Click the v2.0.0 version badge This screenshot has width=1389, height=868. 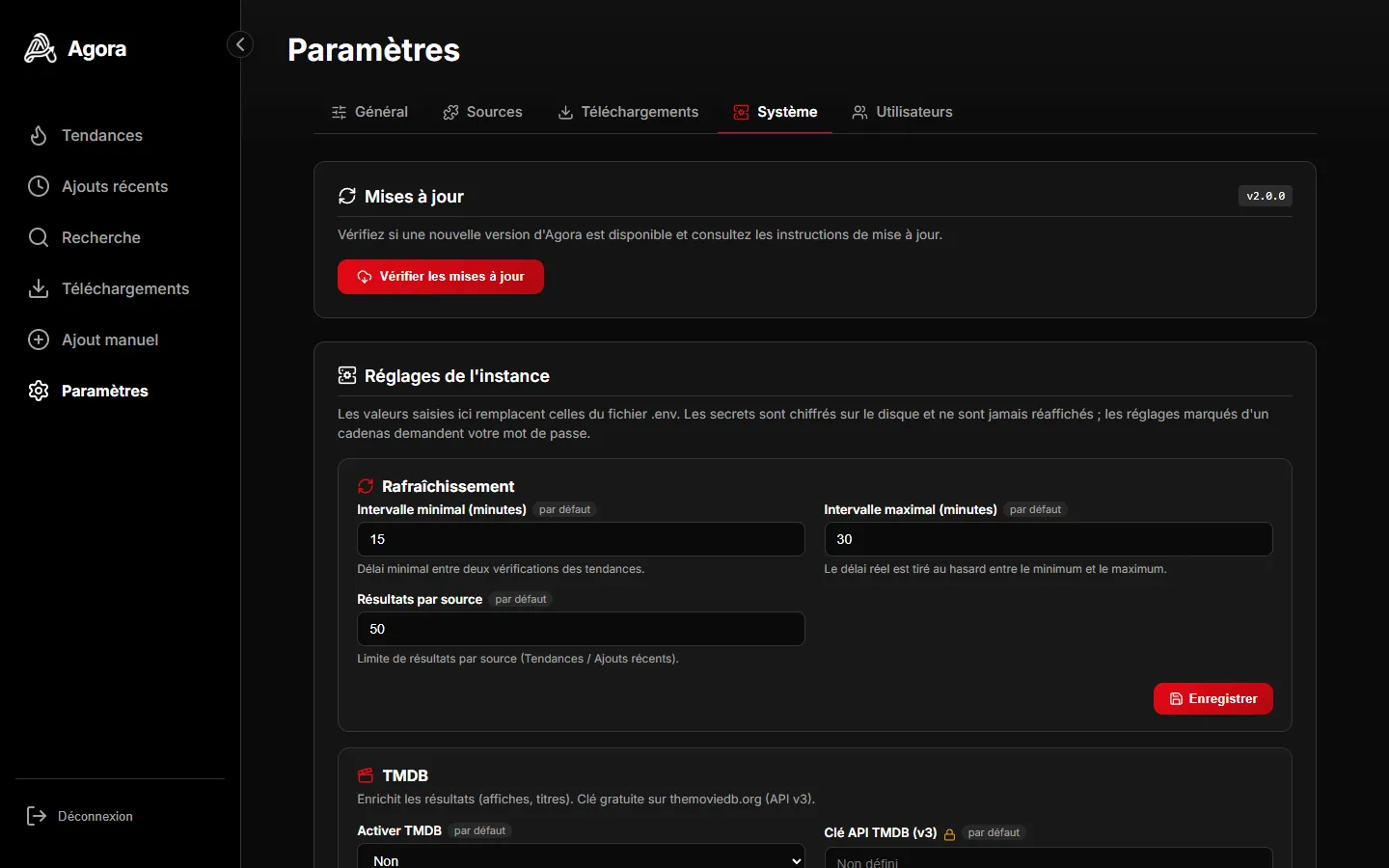[x=1266, y=196]
